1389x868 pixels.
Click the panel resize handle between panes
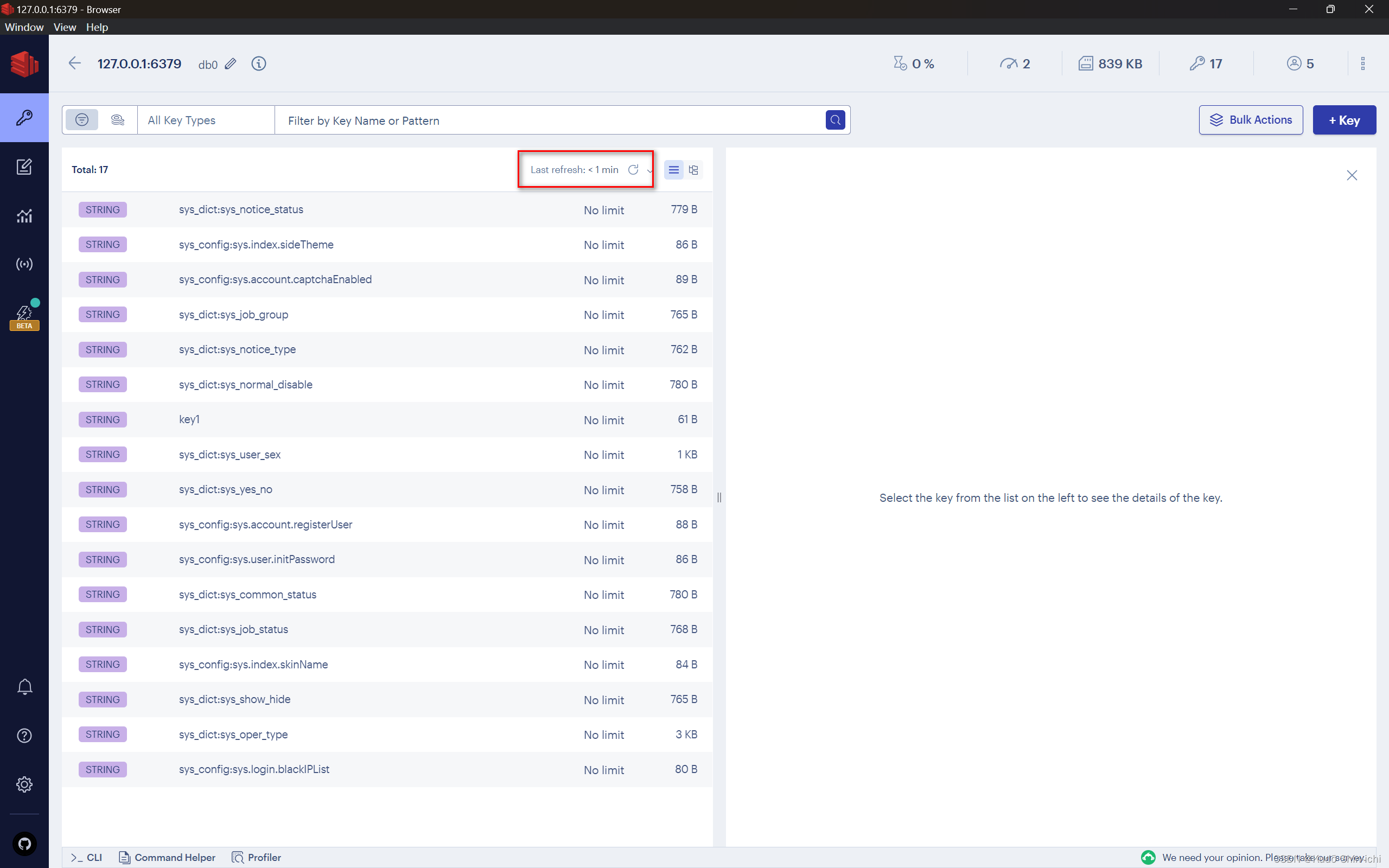(x=719, y=497)
